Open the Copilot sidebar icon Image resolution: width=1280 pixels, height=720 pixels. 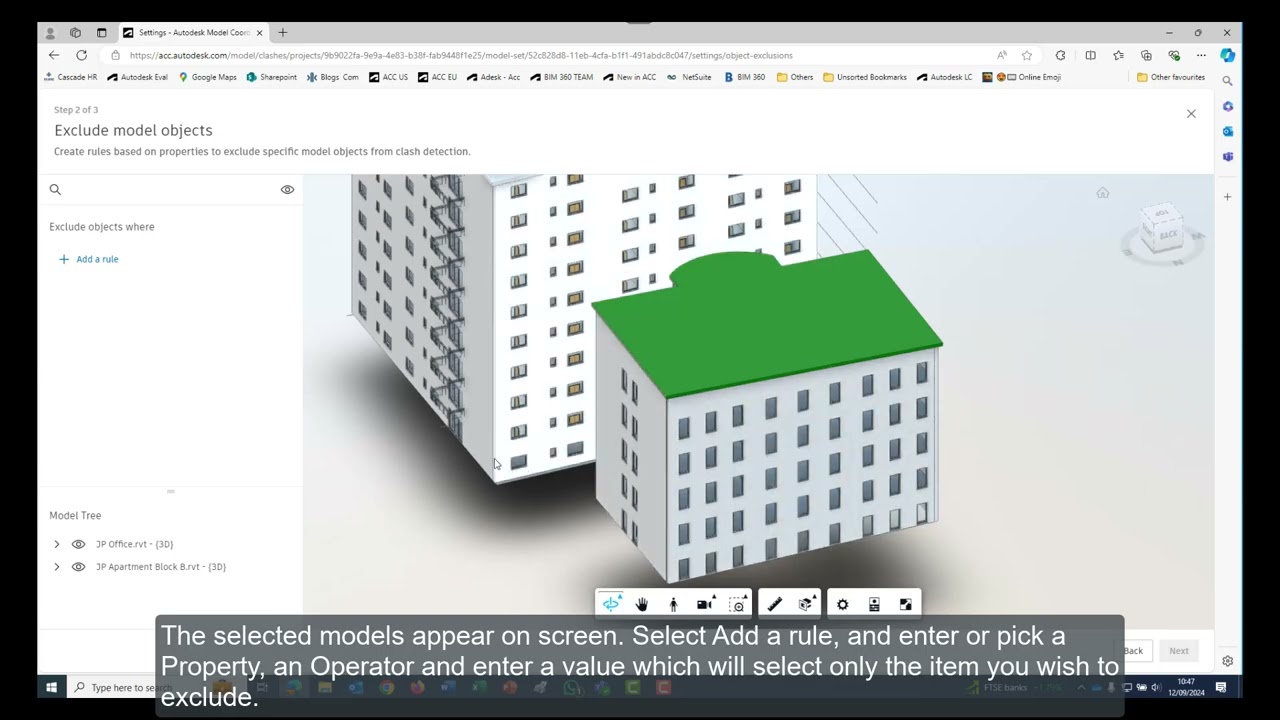point(1227,55)
